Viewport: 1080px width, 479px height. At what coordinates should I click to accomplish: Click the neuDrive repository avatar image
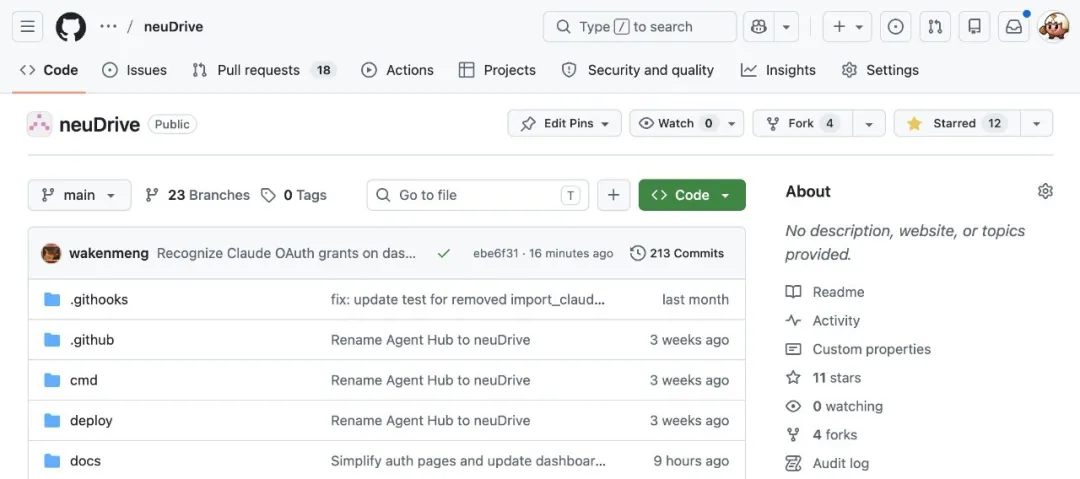click(x=39, y=124)
